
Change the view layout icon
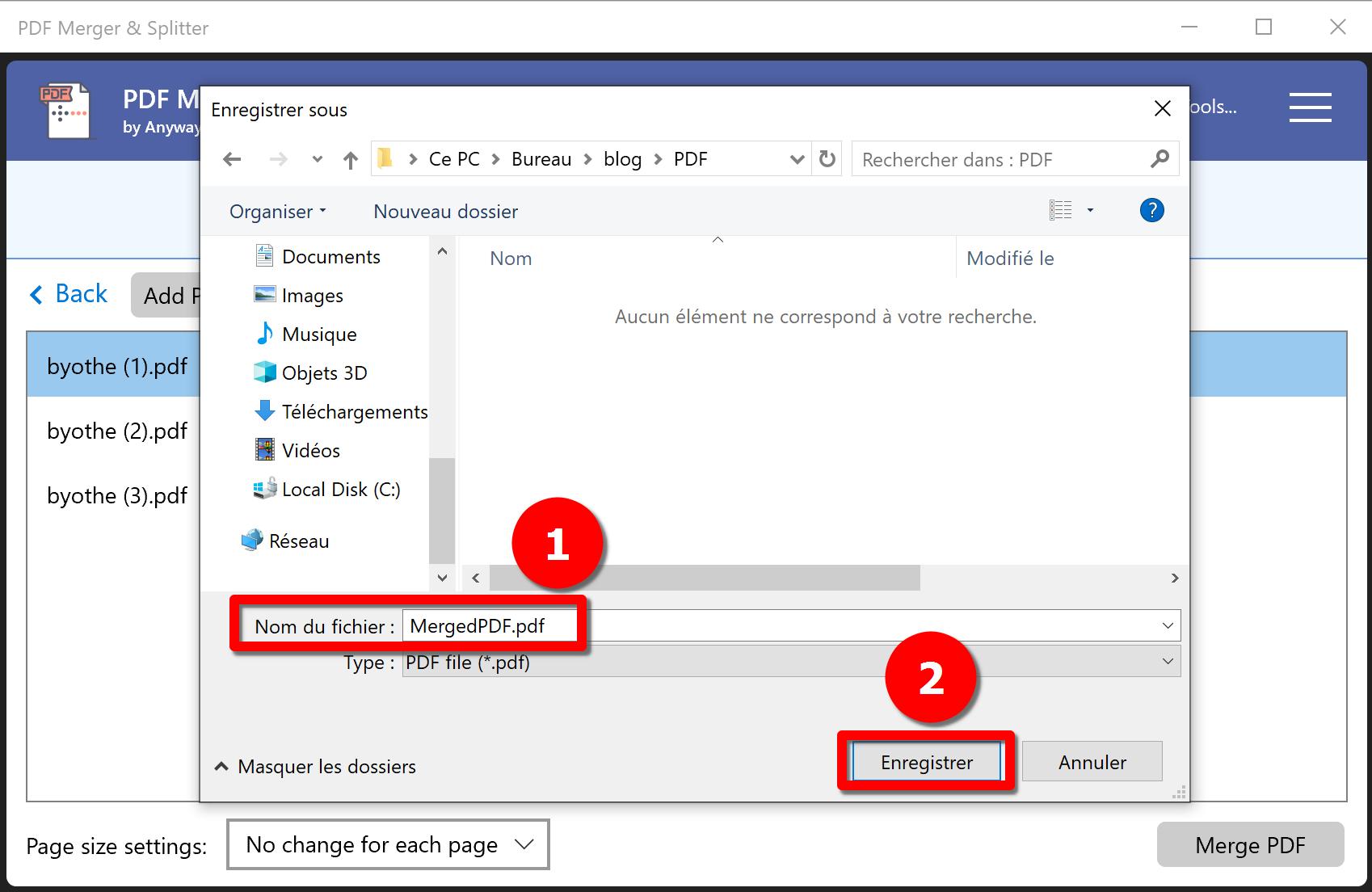1060,211
